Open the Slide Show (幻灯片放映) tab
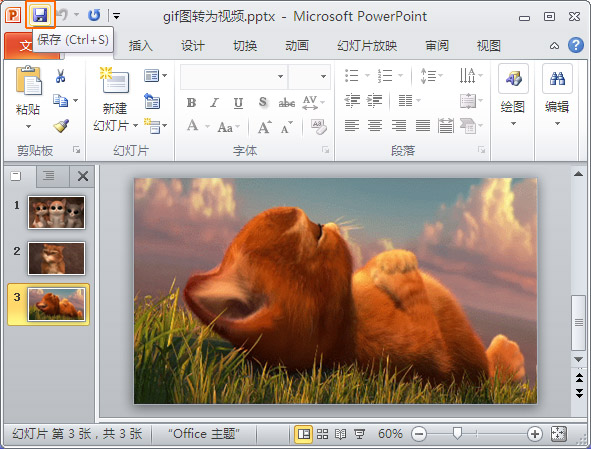591x449 pixels. pyautogui.click(x=367, y=46)
